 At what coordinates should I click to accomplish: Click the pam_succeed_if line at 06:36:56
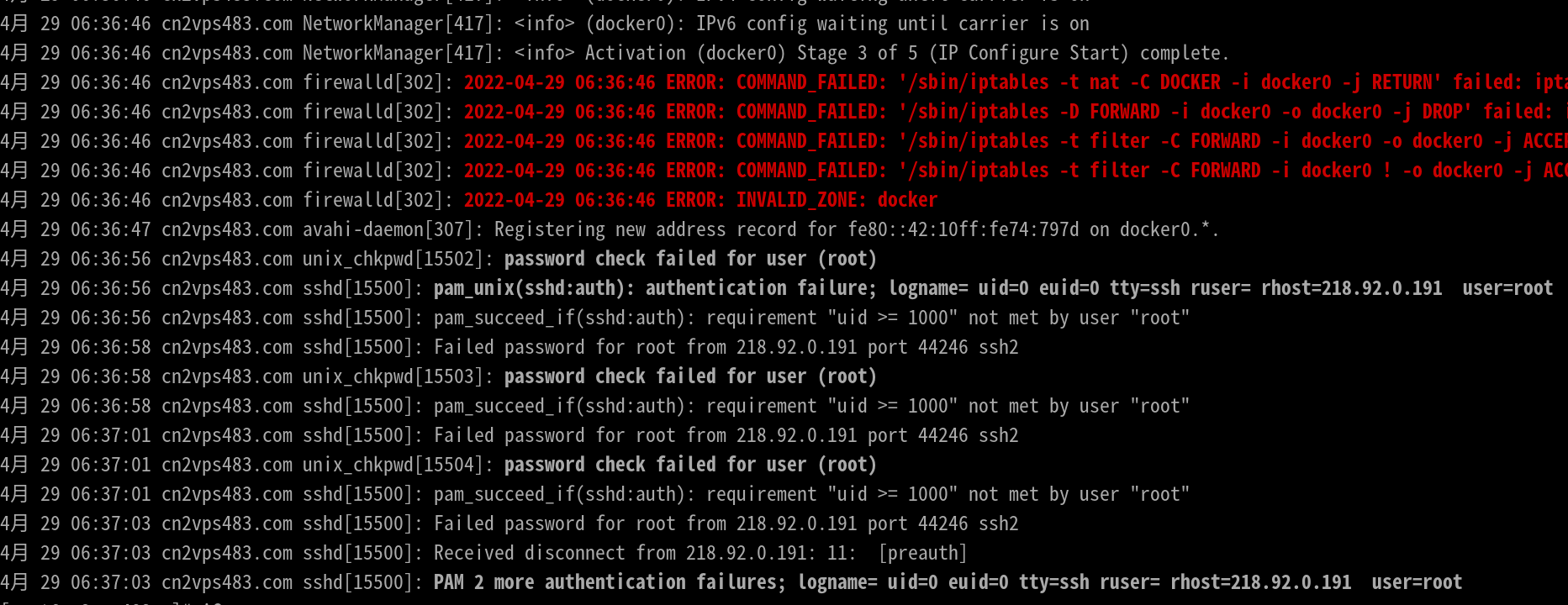595,318
